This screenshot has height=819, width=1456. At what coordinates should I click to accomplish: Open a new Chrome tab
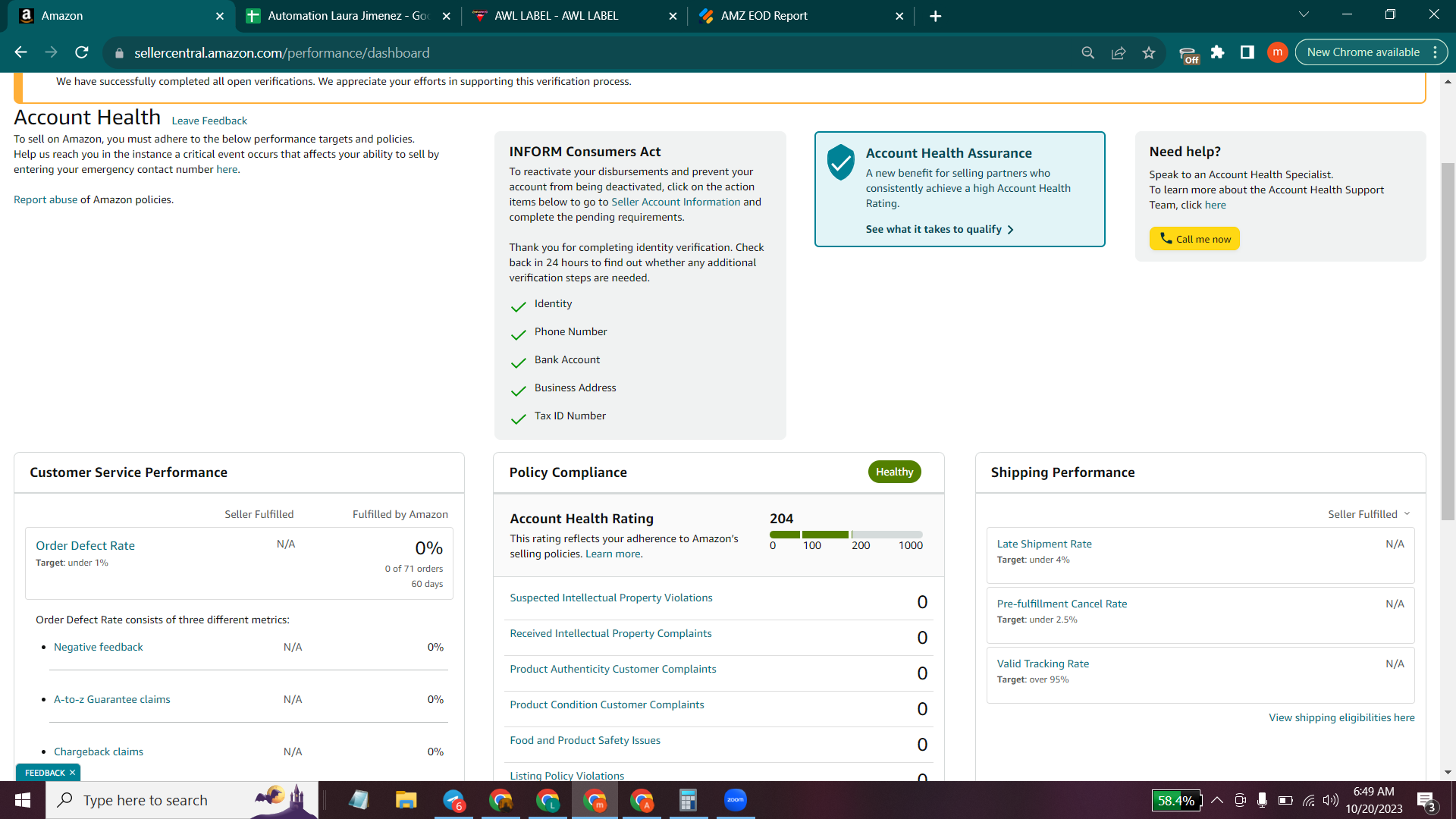tap(935, 16)
